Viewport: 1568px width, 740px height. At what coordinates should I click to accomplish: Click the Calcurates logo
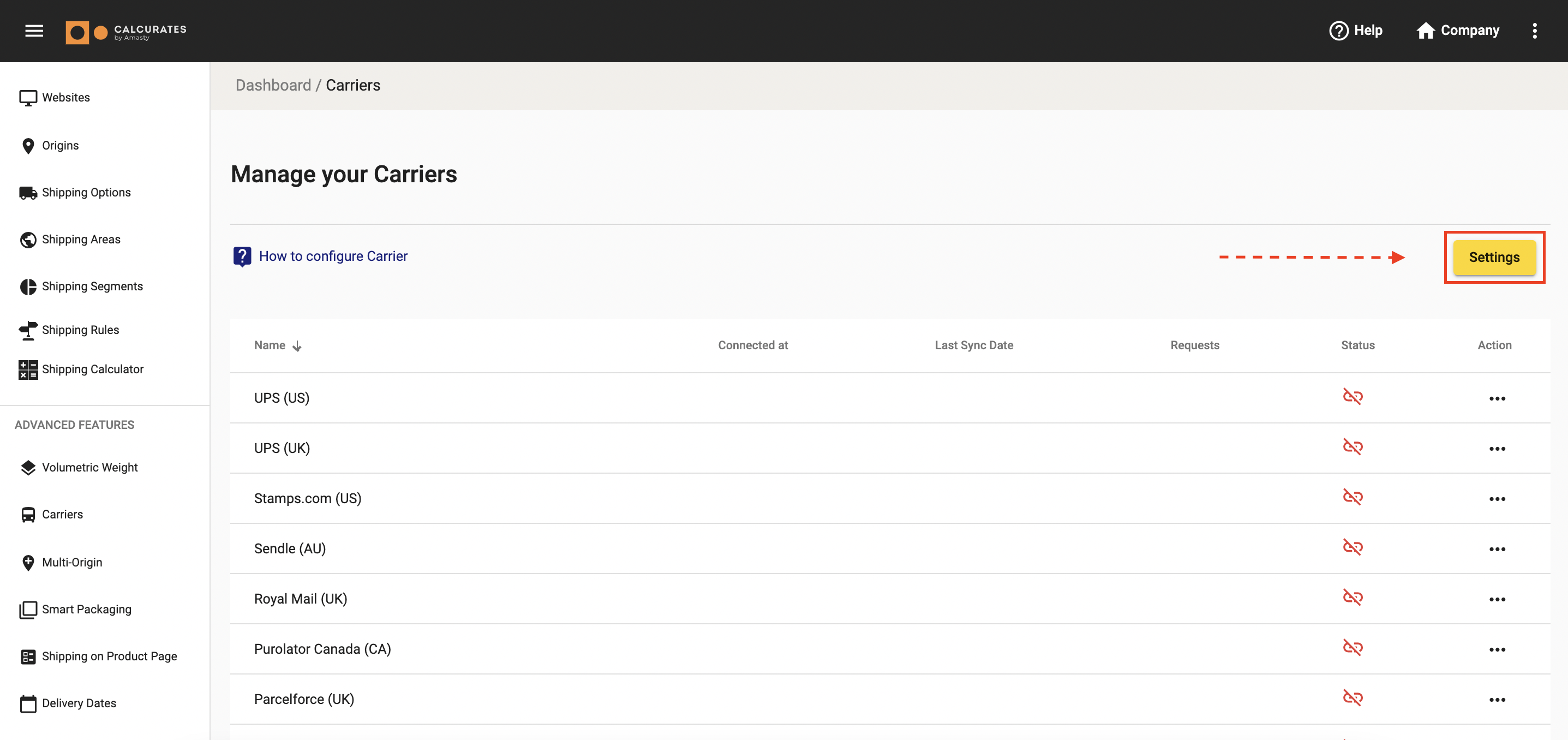click(x=126, y=32)
